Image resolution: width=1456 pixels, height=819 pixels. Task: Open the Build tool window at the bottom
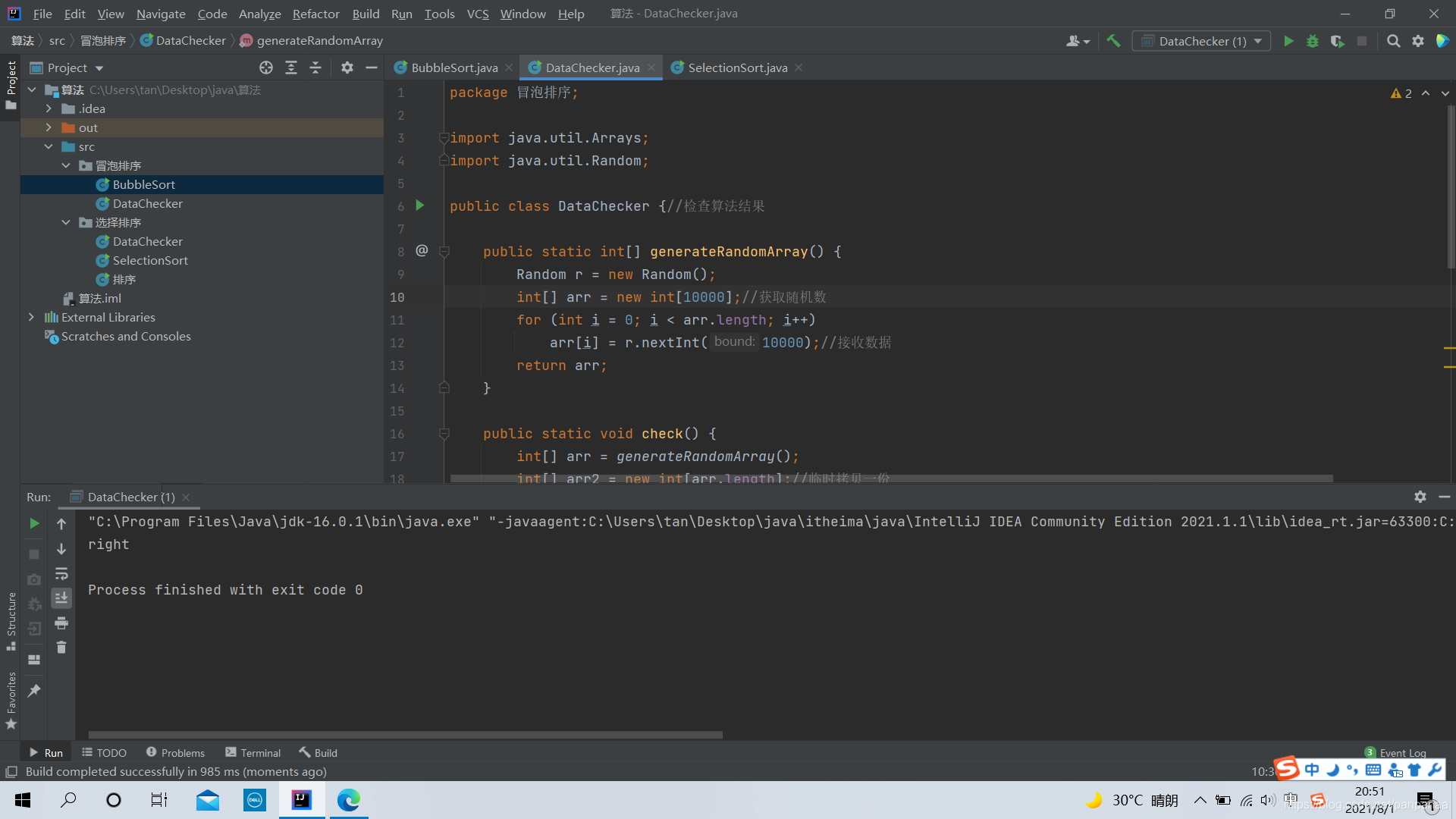318,752
